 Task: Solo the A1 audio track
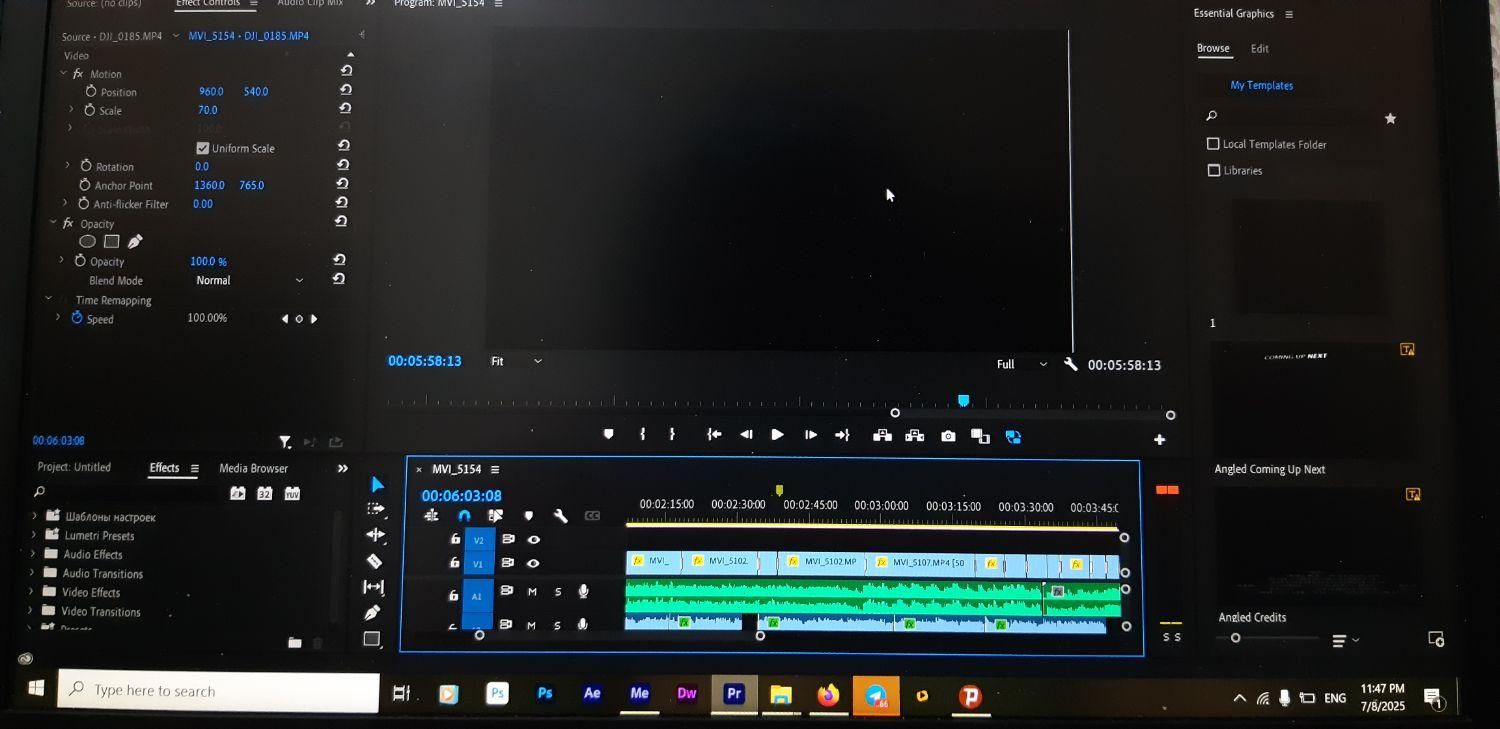click(x=558, y=592)
